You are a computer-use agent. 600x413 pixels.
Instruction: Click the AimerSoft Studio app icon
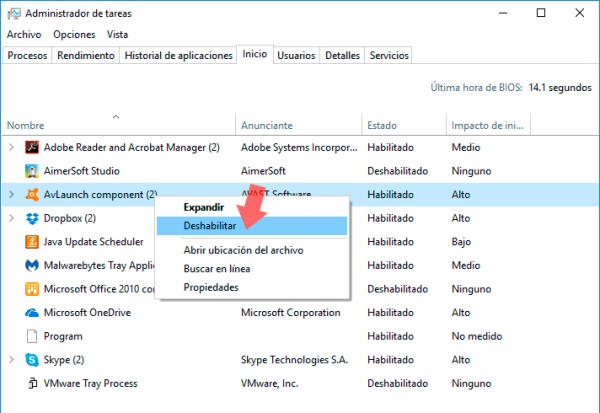32,171
